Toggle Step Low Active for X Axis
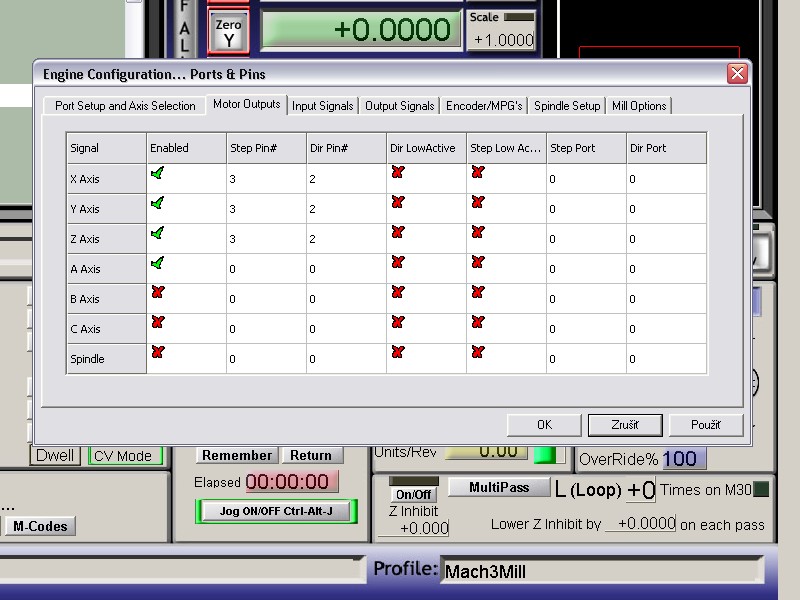This screenshot has width=800, height=600. coord(477,173)
